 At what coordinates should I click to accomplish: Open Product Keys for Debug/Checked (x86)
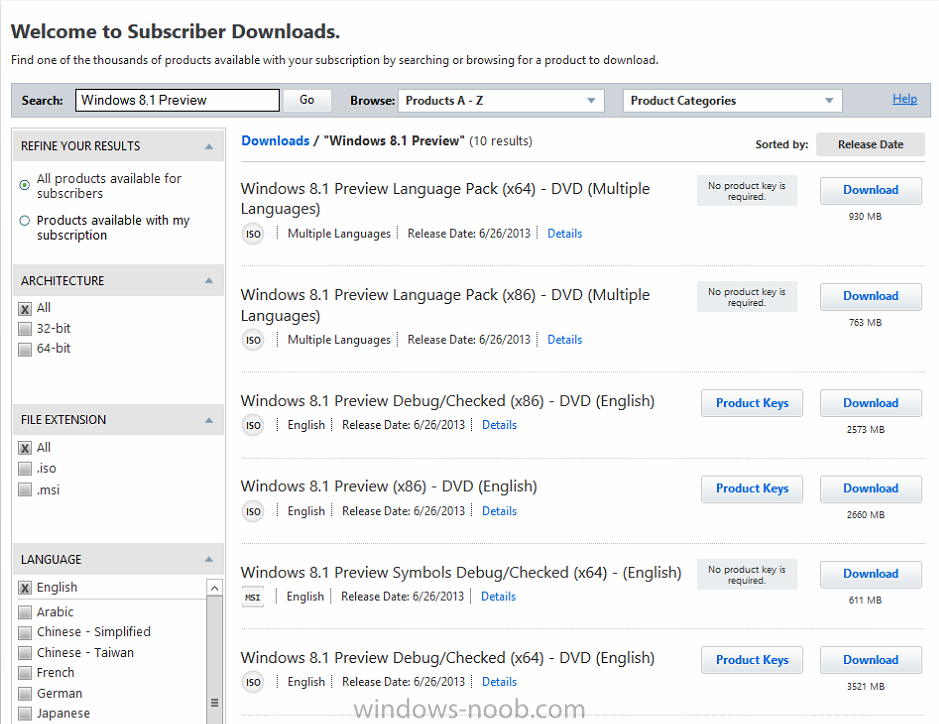752,403
